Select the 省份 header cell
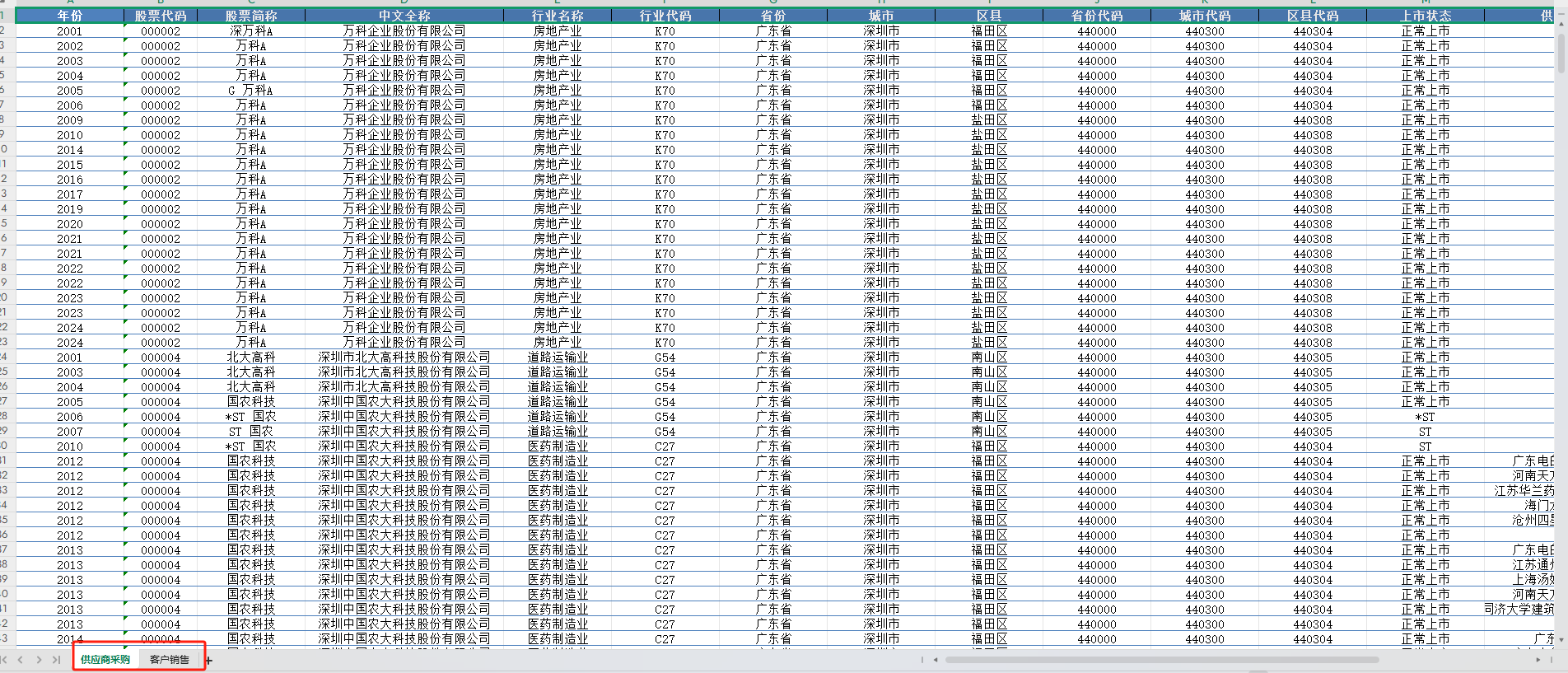Viewport: 1568px width, 673px height. click(773, 16)
